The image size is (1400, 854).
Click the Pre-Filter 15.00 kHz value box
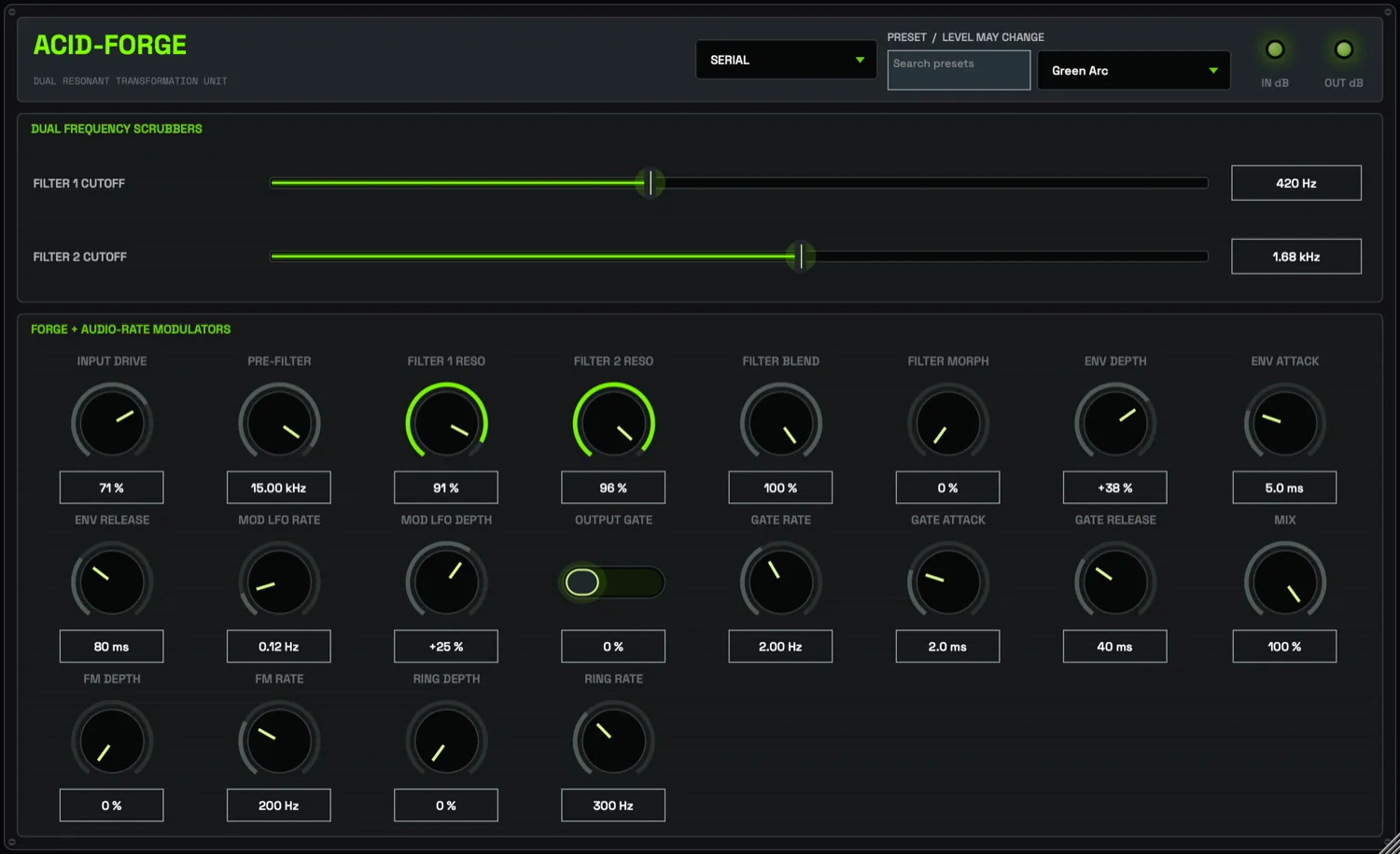click(279, 487)
